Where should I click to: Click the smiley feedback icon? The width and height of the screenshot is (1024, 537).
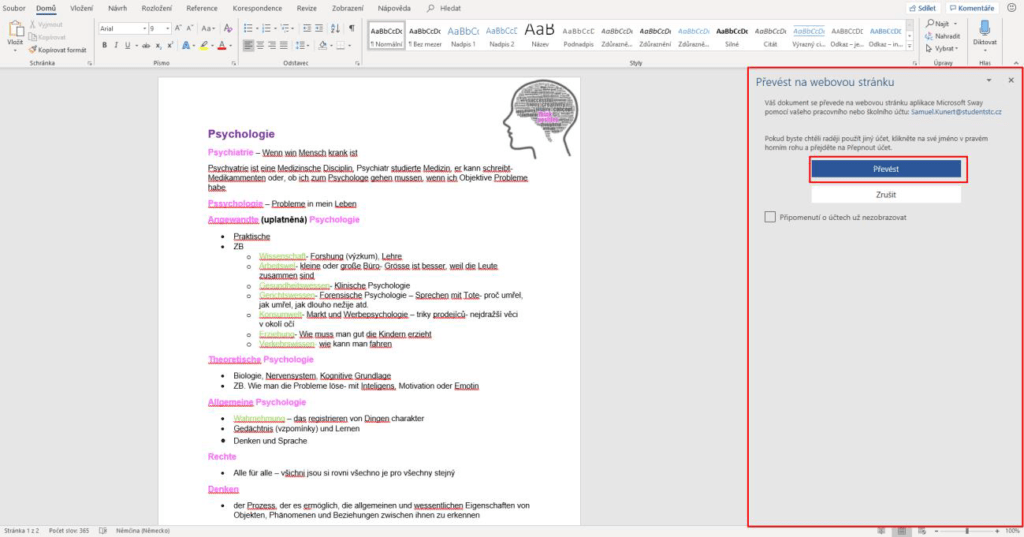tap(1012, 8)
